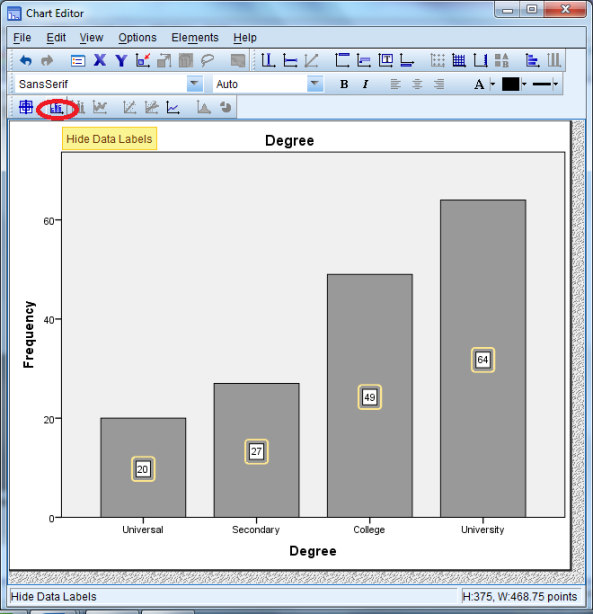Screen dimensions: 593x614
Task: Insert an annotation icon
Action: (x=364, y=60)
